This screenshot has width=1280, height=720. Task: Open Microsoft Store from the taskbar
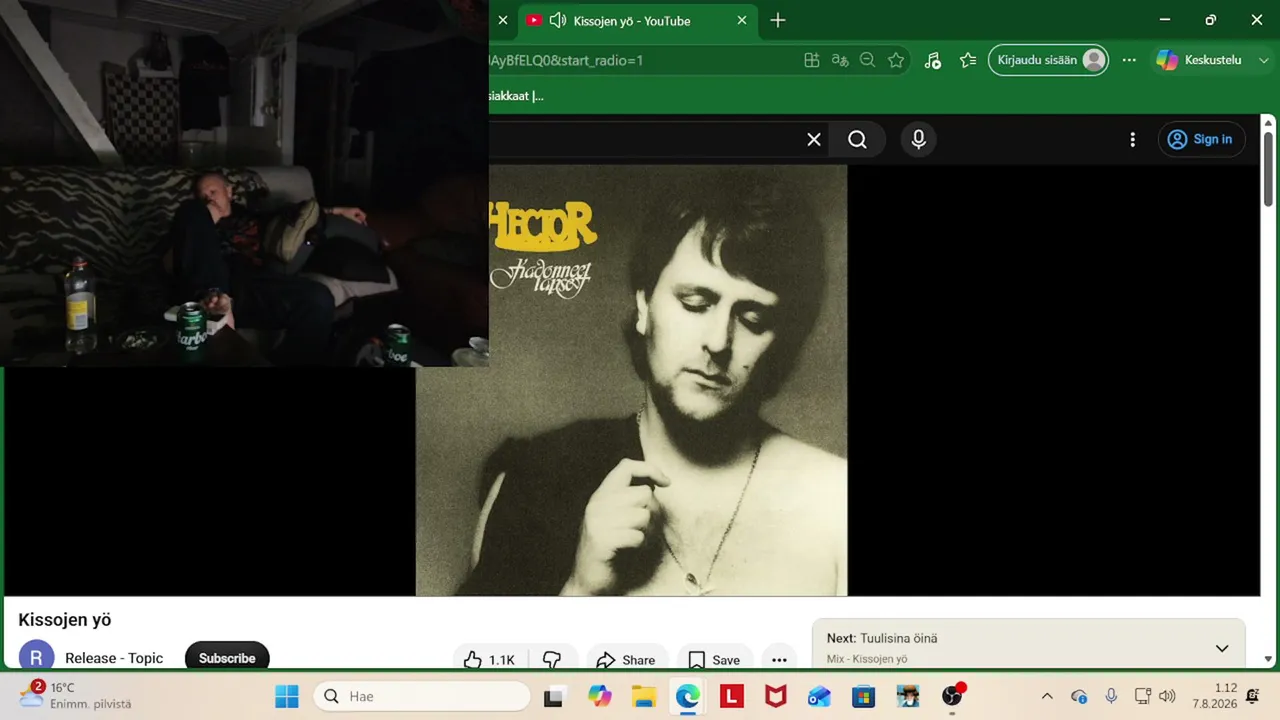(864, 696)
